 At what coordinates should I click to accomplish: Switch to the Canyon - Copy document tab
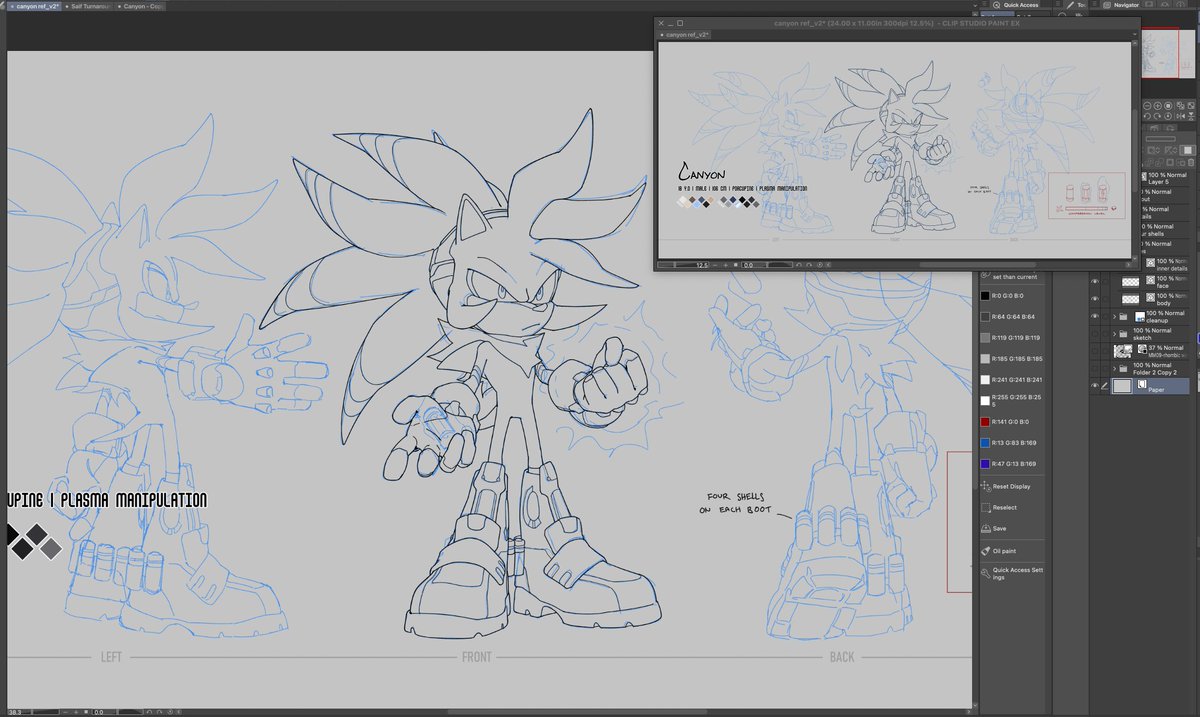pos(143,5)
